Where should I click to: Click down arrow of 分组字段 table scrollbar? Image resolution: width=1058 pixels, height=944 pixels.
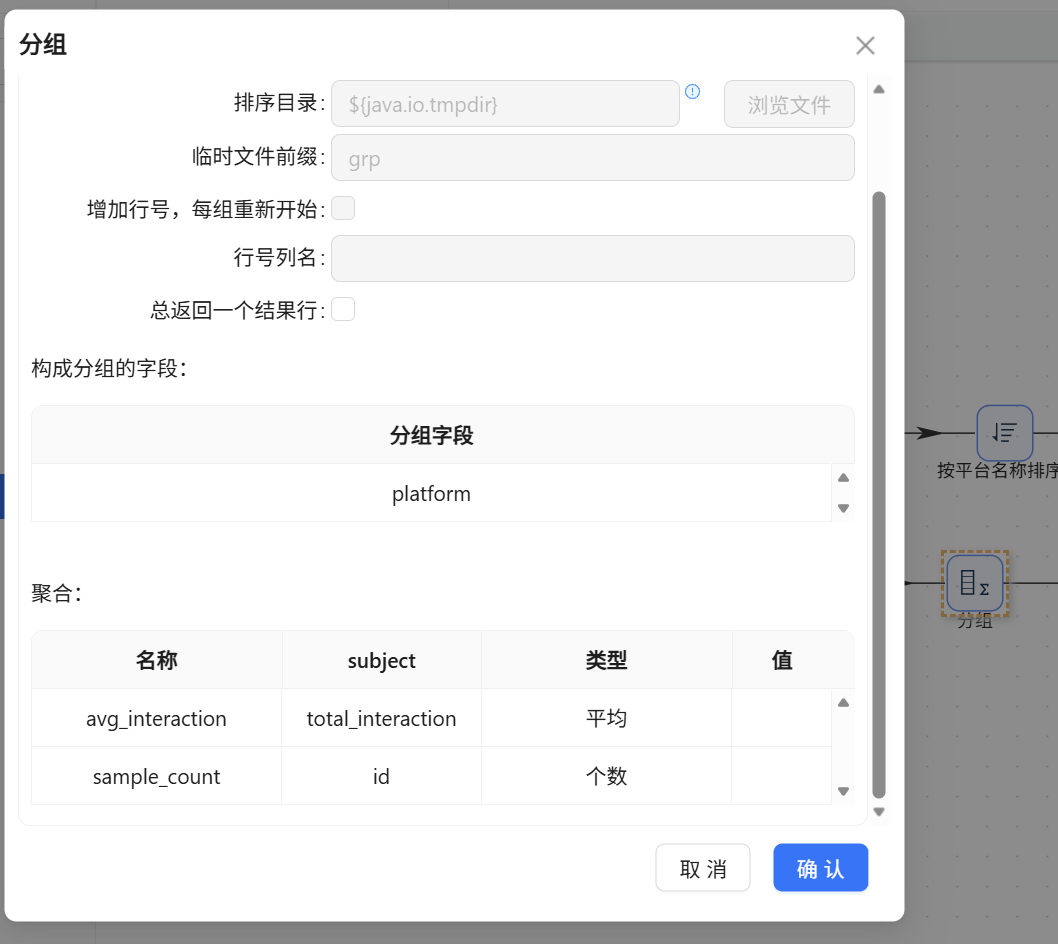pos(843,508)
